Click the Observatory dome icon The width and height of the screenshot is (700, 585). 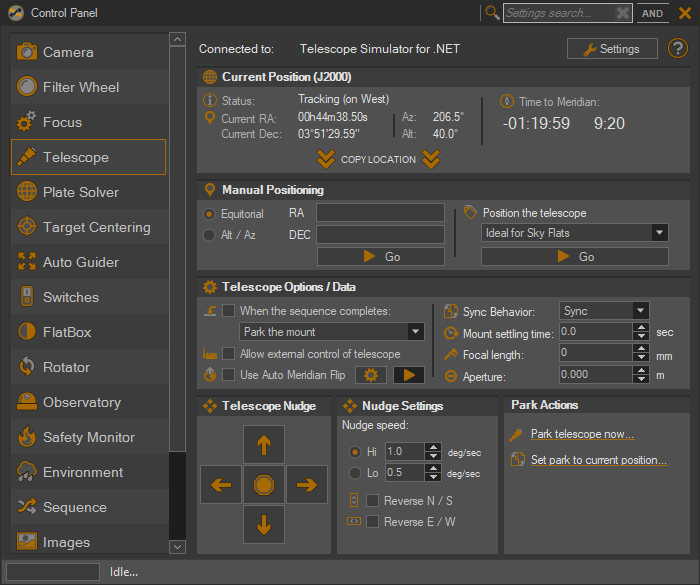point(27,401)
